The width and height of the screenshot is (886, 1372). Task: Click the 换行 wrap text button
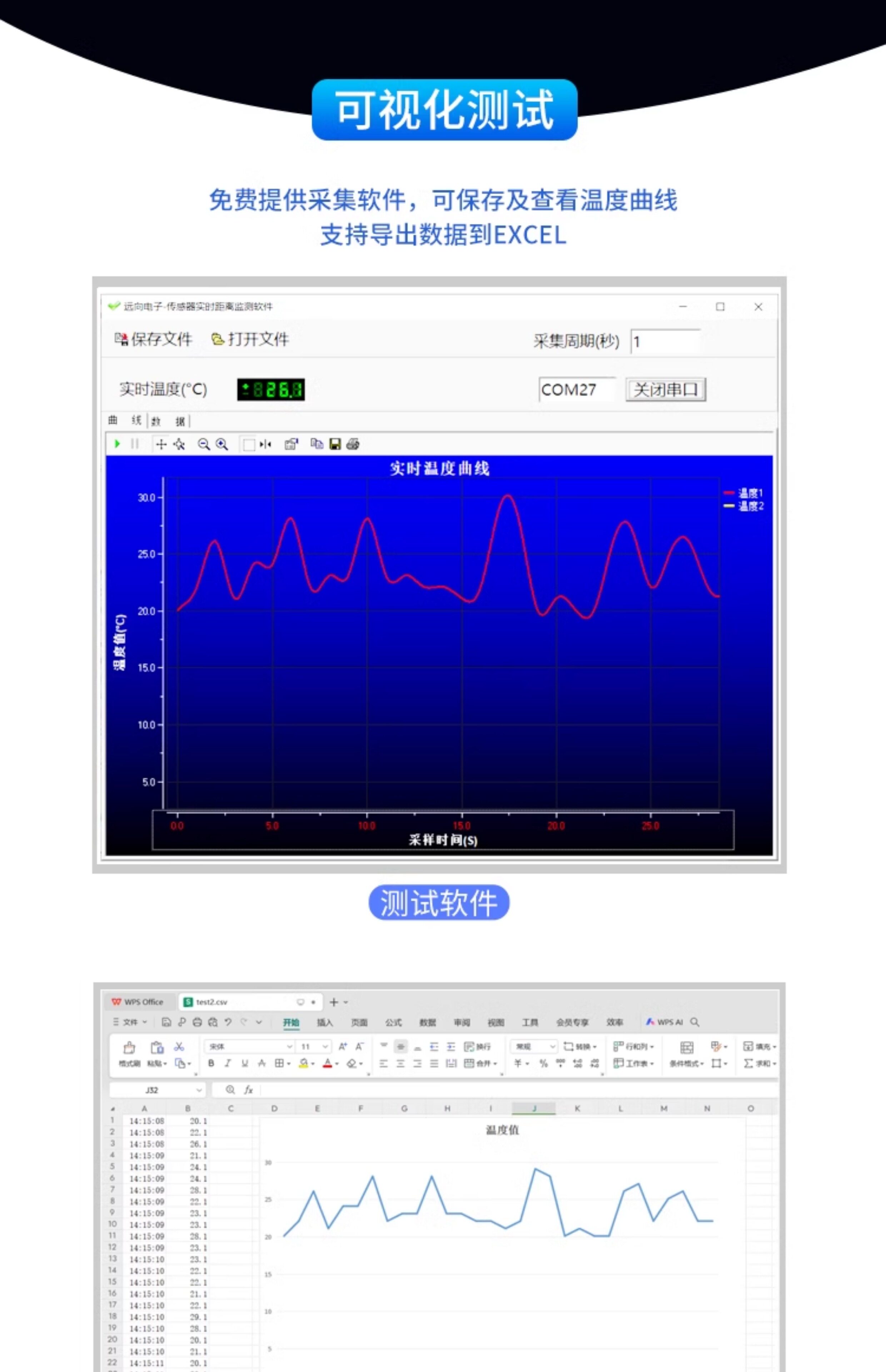[x=478, y=1047]
